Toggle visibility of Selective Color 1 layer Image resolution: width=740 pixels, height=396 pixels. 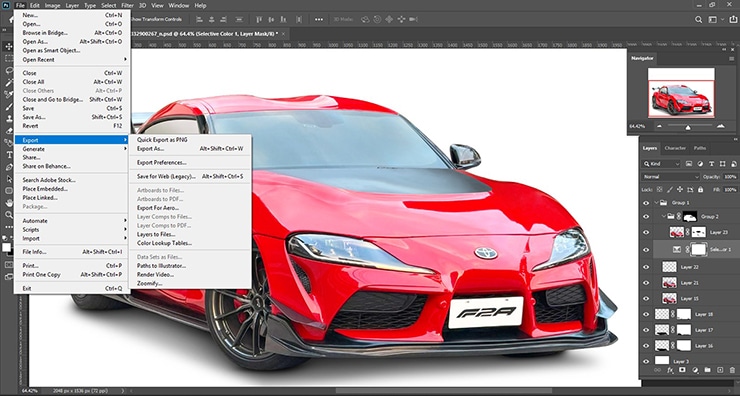(646, 249)
